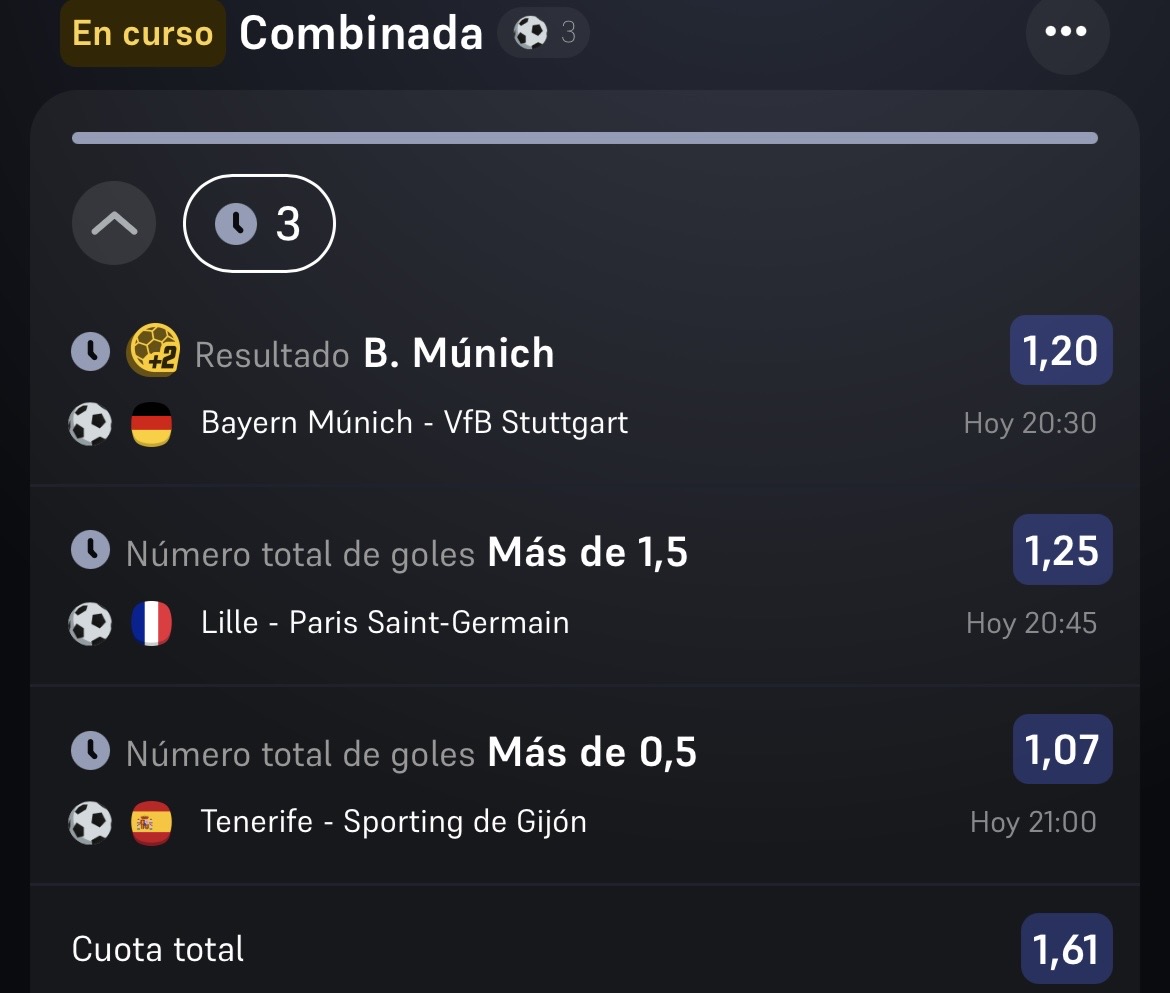Screen dimensions: 1170x993
Task: Open the three-dots options menu
Action: click(1066, 31)
